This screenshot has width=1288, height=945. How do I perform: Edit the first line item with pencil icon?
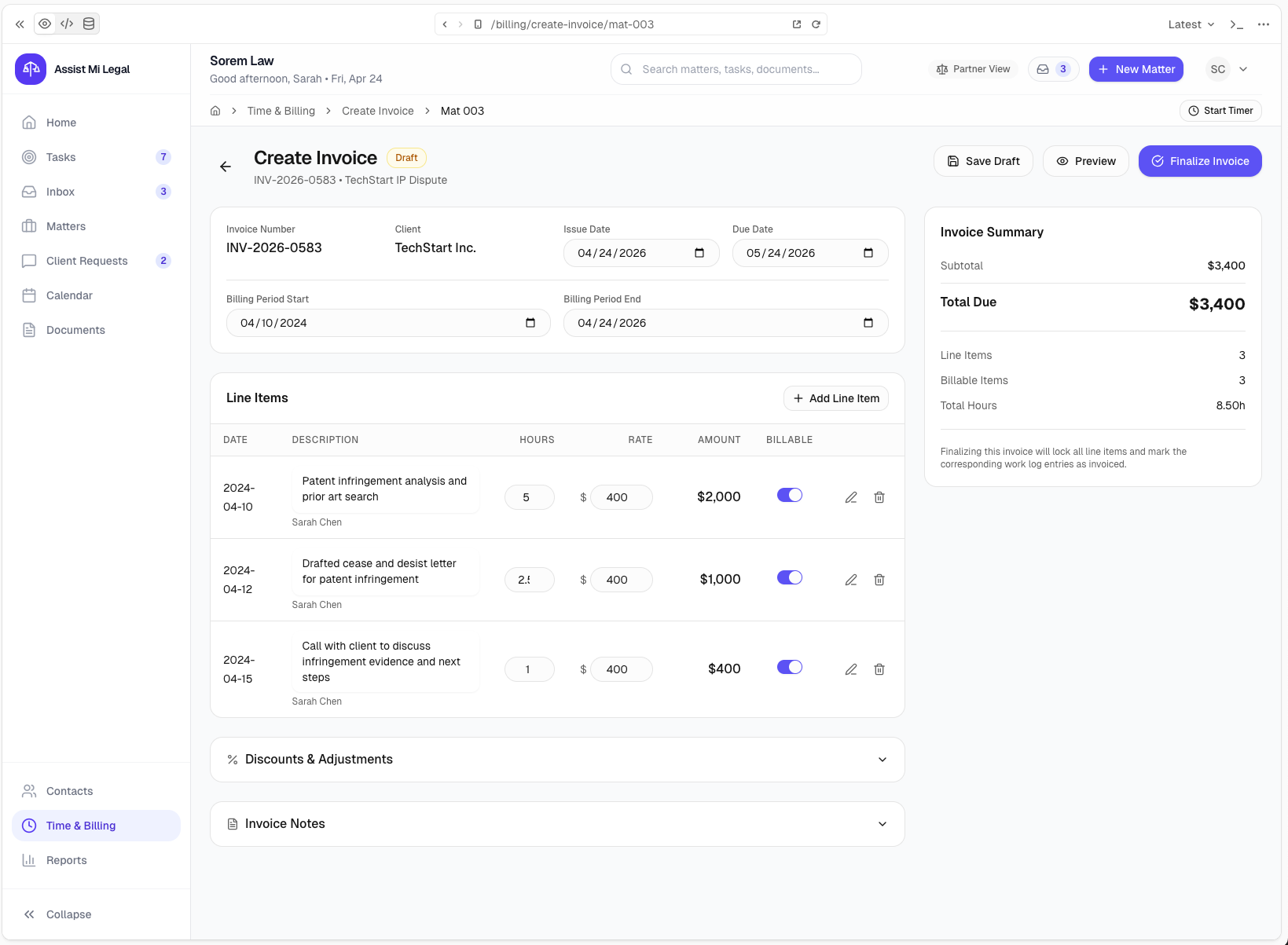pyautogui.click(x=851, y=496)
